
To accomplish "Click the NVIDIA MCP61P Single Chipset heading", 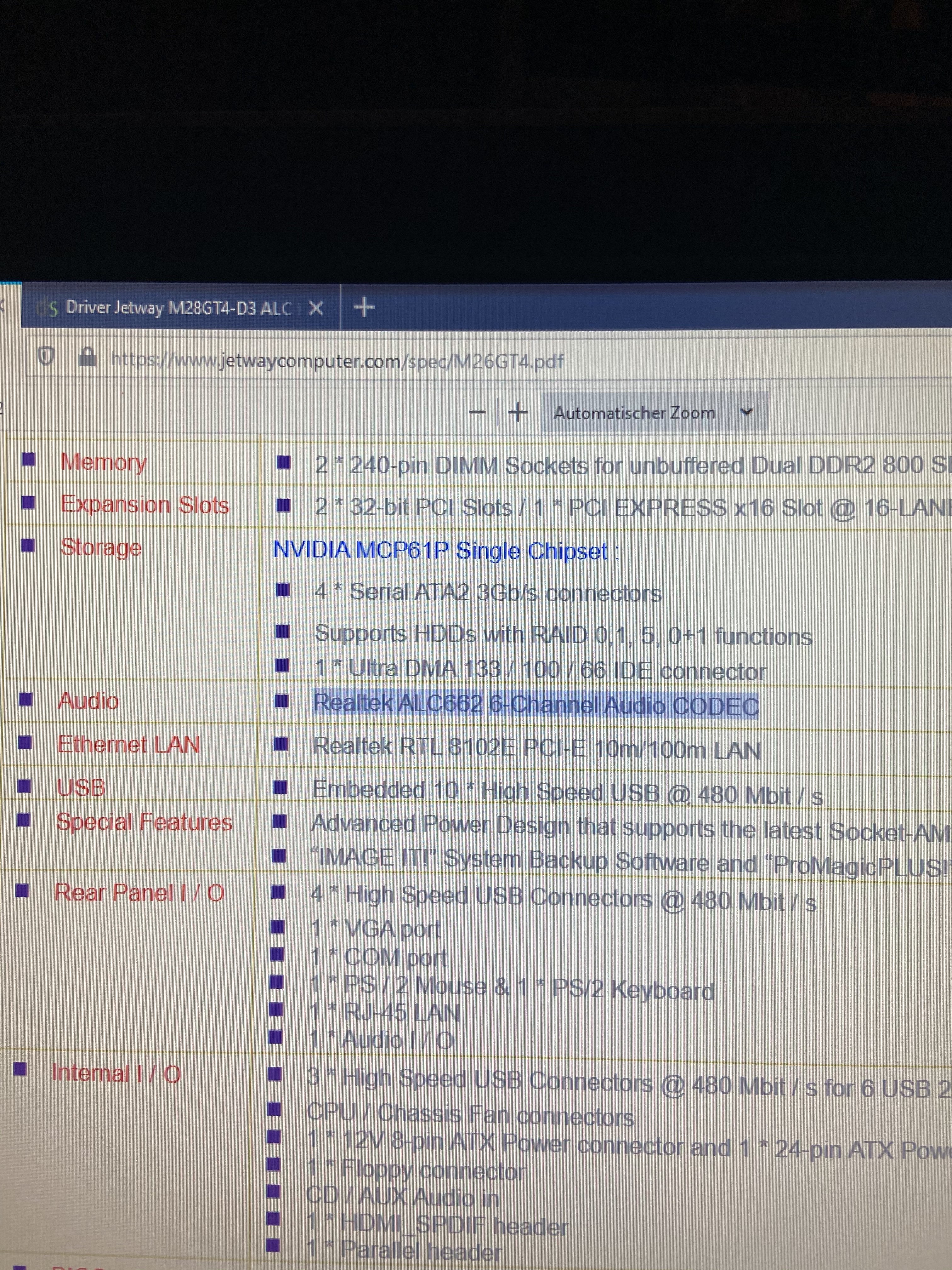I will (440, 551).
